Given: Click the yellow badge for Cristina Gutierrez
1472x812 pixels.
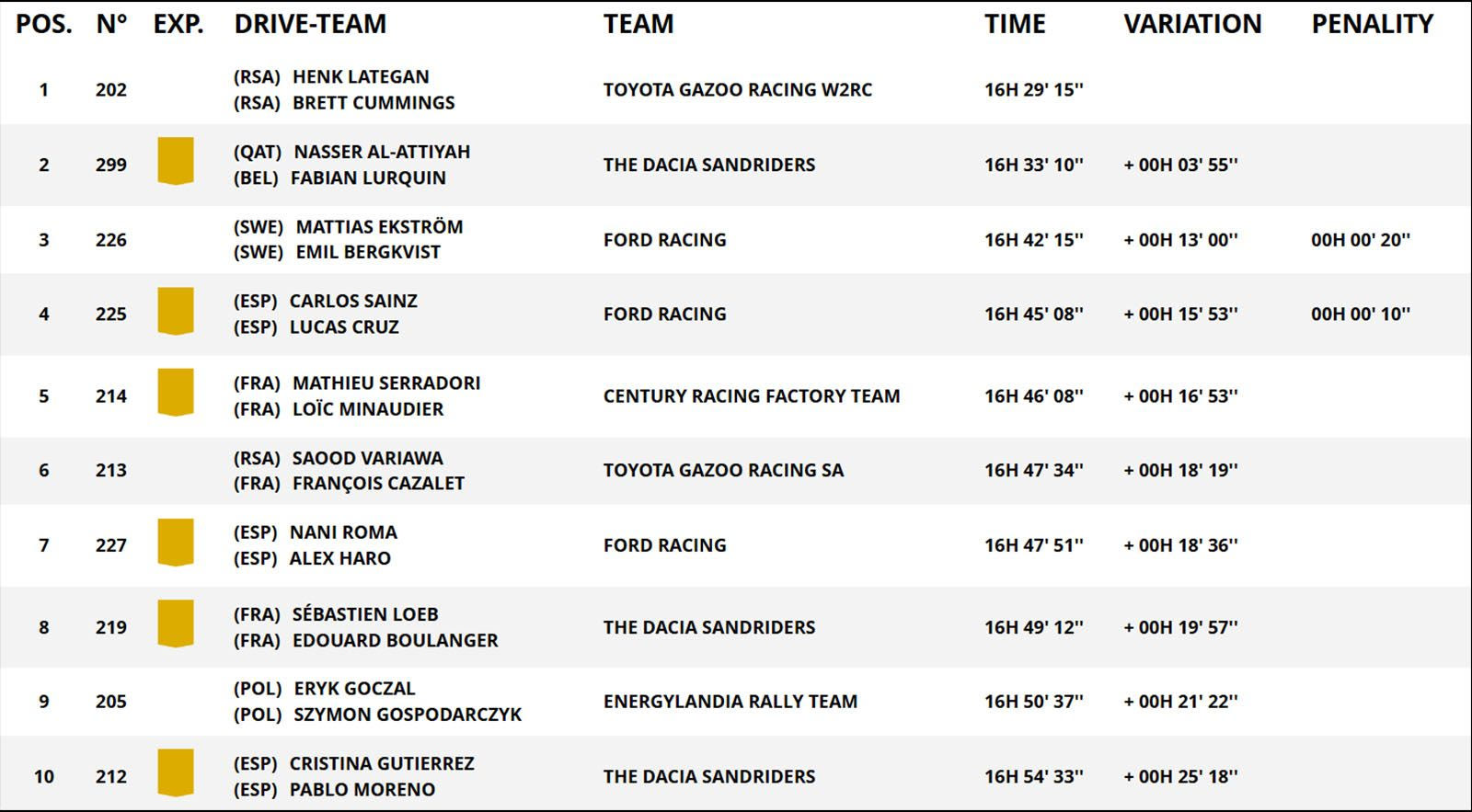Looking at the screenshot, I should click(175, 772).
